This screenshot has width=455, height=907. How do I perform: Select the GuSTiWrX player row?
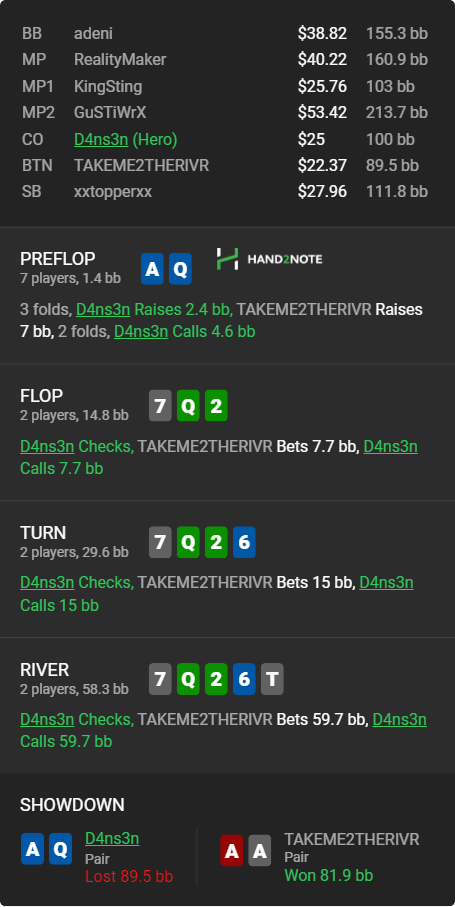pos(227,112)
